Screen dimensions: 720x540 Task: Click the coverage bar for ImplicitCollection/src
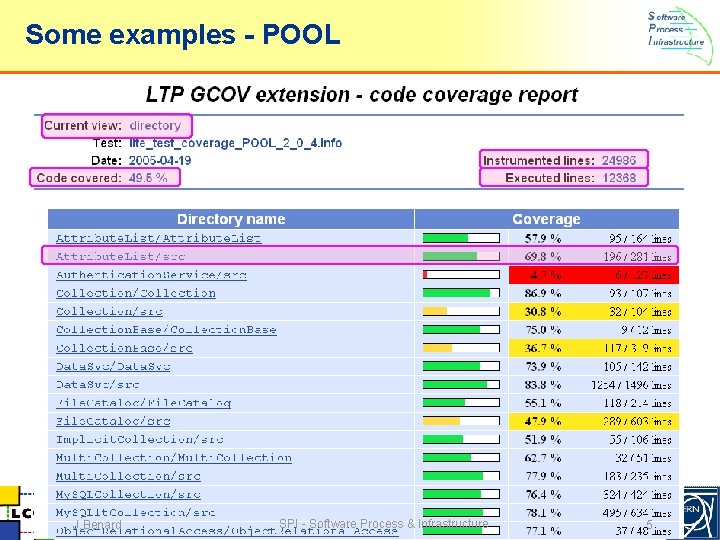(461, 439)
